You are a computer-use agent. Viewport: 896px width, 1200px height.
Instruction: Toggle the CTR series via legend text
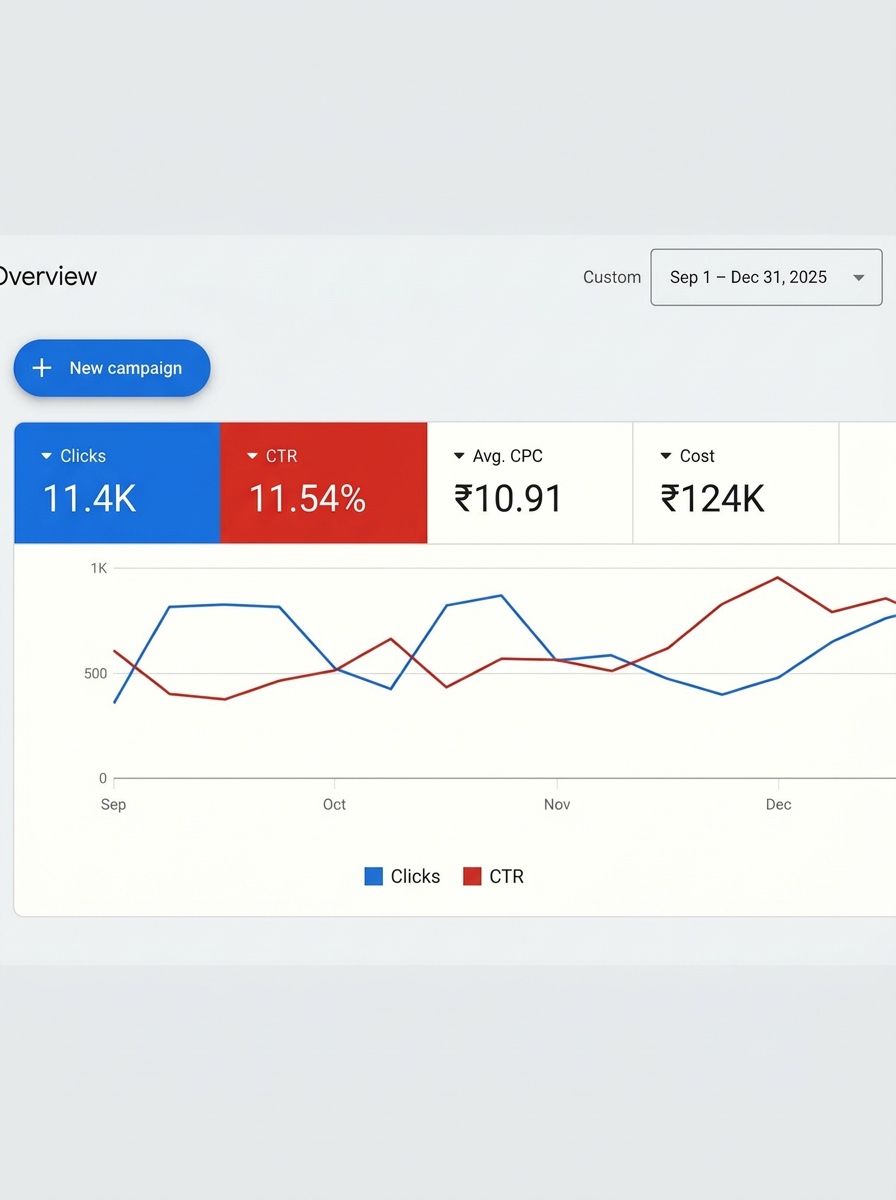[506, 877]
